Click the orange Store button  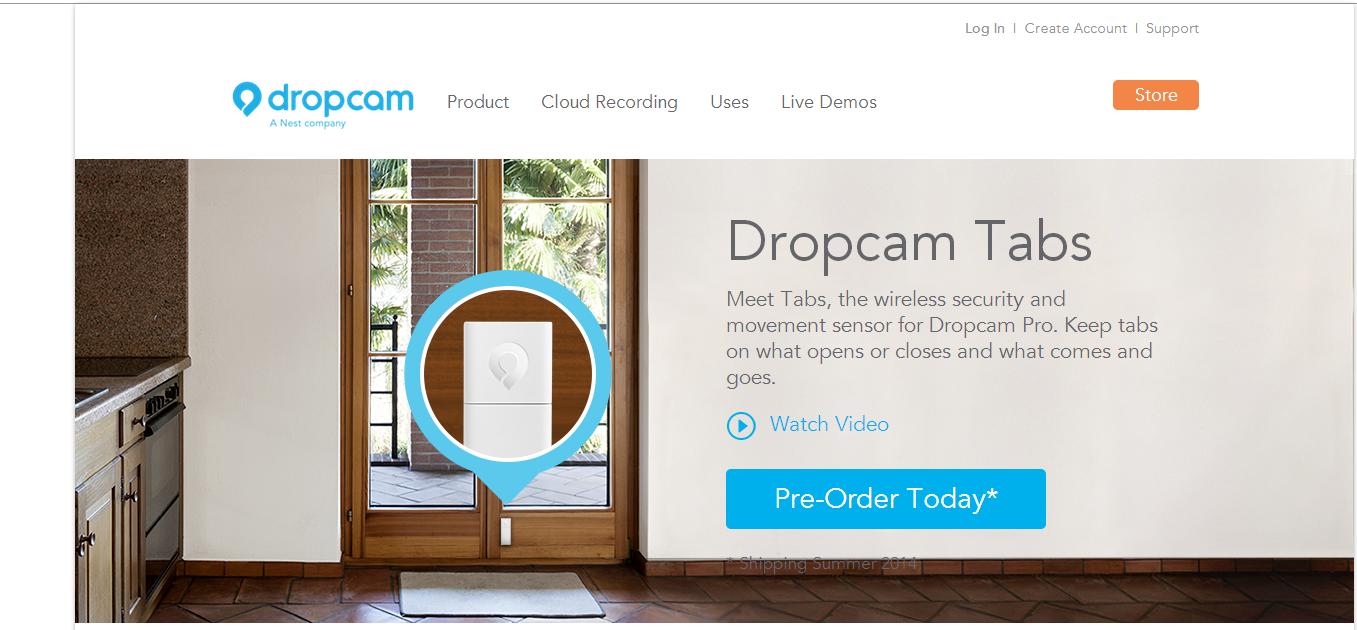(x=1155, y=95)
